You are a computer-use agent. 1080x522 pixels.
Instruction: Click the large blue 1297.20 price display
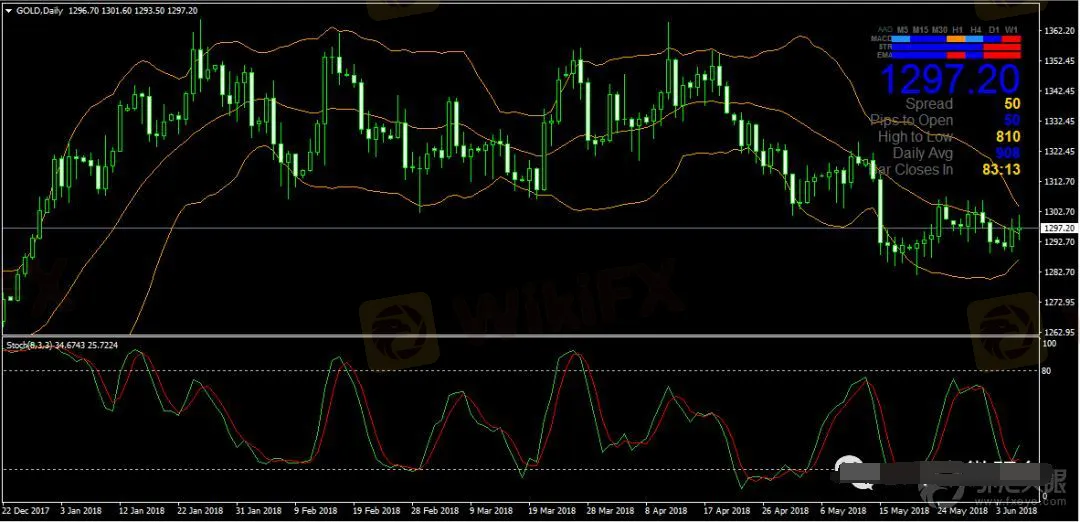[x=948, y=78]
